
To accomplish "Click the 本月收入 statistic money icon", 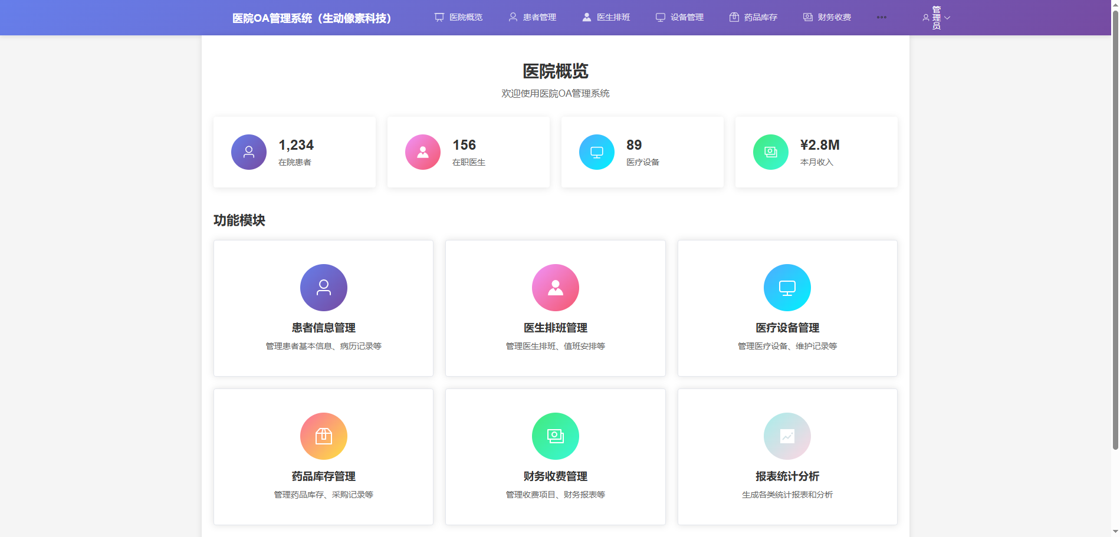I will pos(770,152).
